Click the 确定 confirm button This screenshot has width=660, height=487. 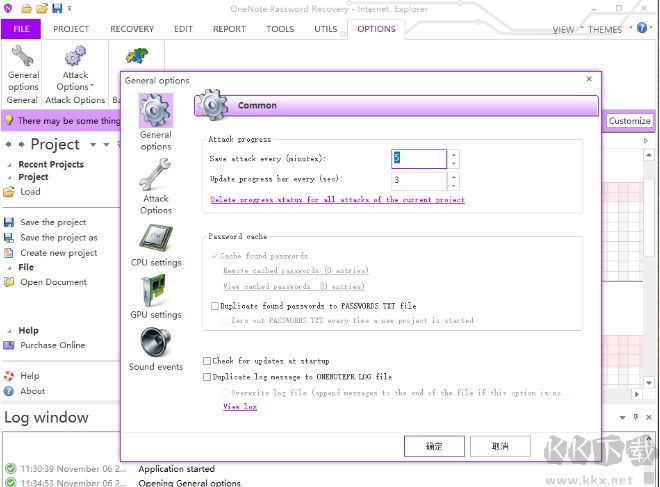[434, 446]
